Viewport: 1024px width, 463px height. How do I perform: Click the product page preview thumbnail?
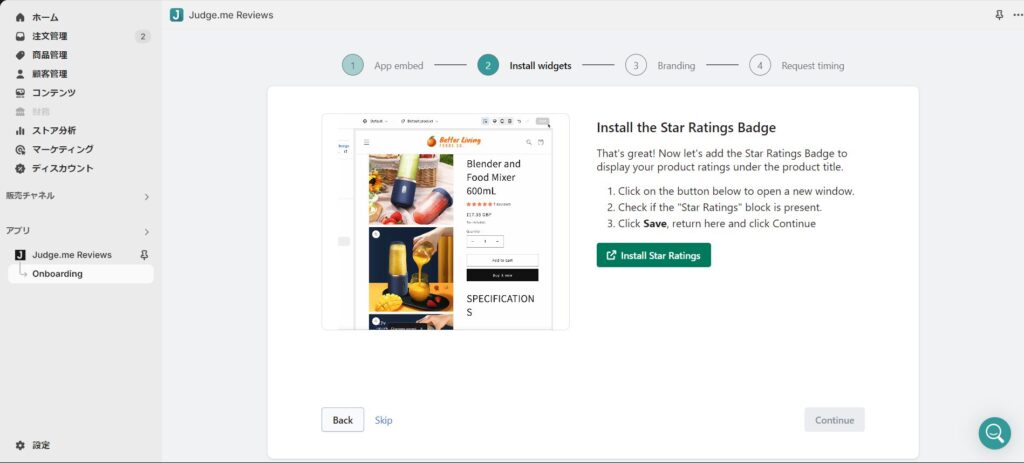click(x=445, y=221)
